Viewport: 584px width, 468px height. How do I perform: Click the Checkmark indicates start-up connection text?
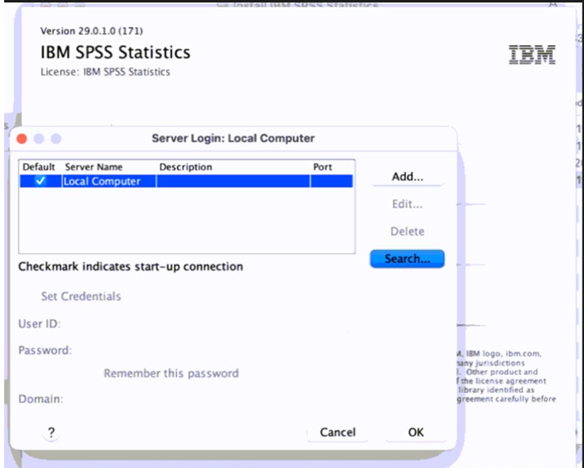click(131, 266)
